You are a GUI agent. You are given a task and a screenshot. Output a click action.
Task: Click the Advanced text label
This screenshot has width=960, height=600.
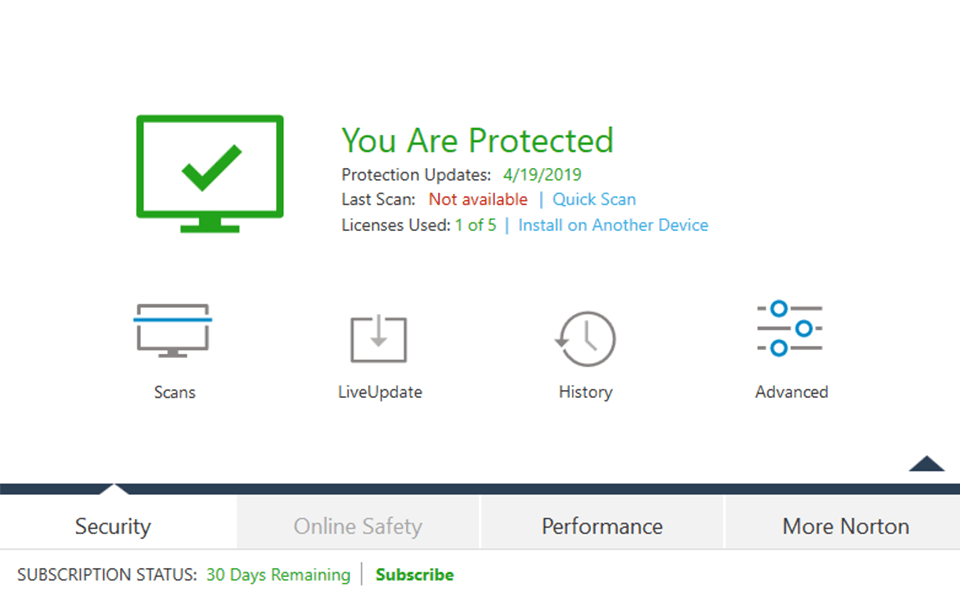(791, 392)
